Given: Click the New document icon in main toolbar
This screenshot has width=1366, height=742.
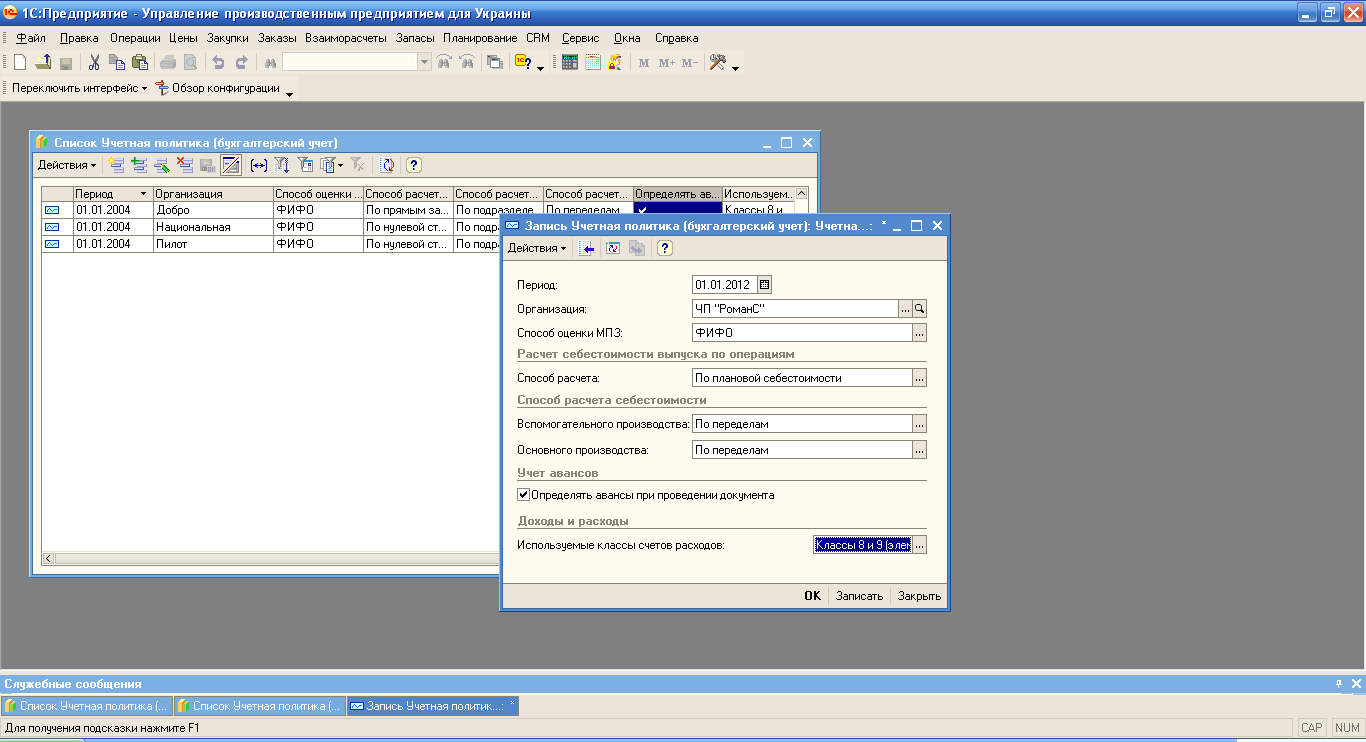Looking at the screenshot, I should [20, 62].
